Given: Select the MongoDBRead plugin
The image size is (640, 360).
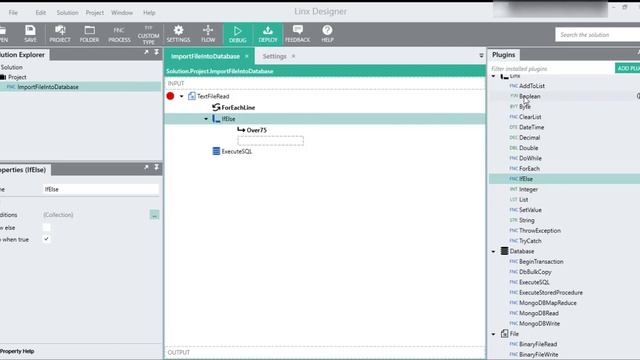Looking at the screenshot, I should 538,313.
